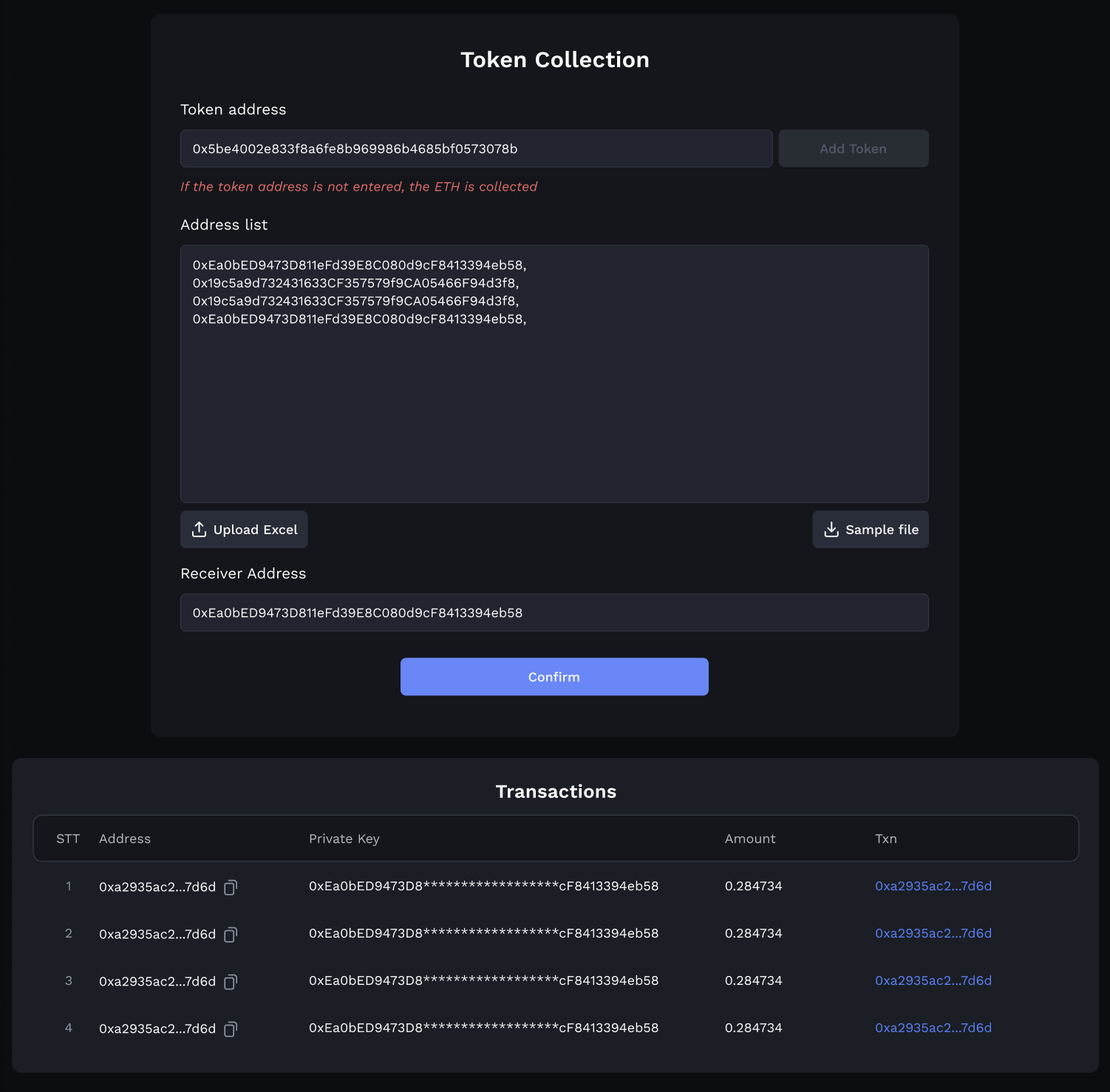Copy address in transaction row 4
The height and width of the screenshot is (1092, 1110).
coord(231,1029)
